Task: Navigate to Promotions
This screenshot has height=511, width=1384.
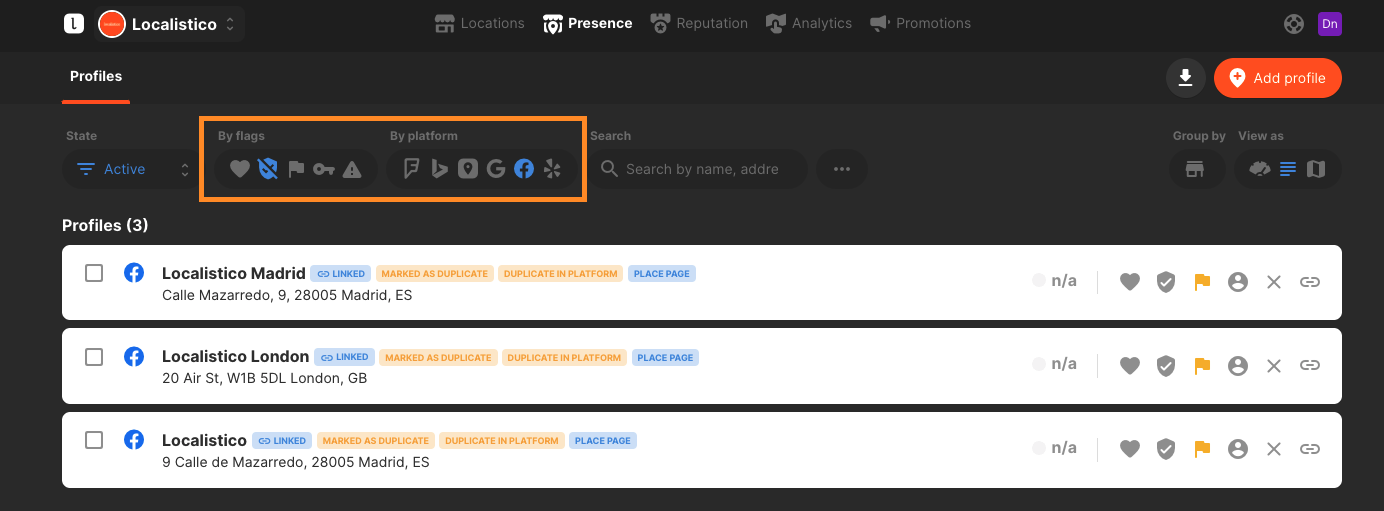Action: (921, 23)
